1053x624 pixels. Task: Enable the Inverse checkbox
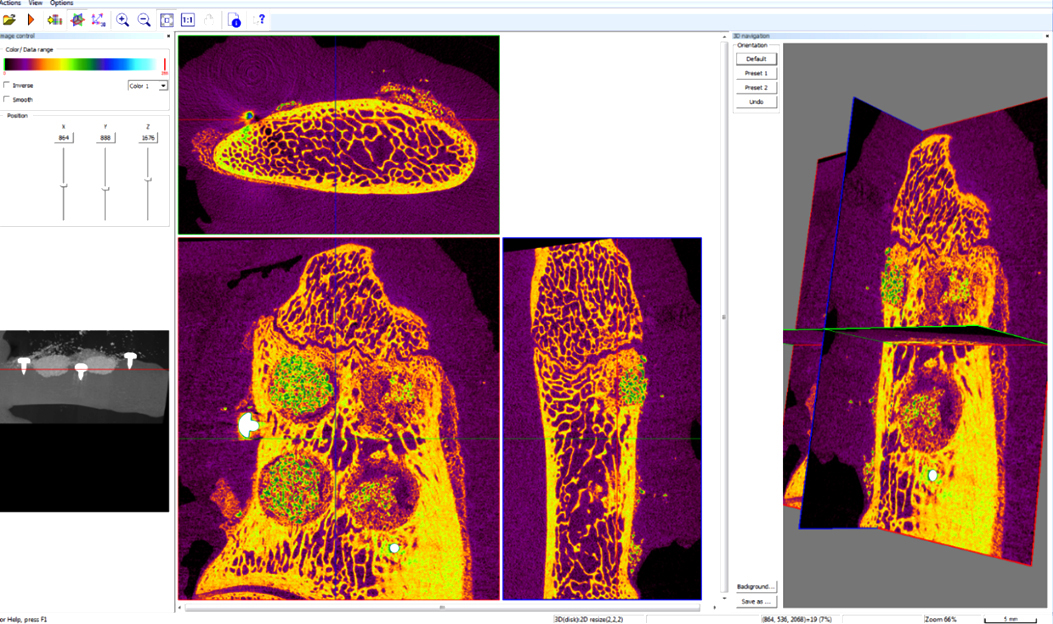pos(9,85)
